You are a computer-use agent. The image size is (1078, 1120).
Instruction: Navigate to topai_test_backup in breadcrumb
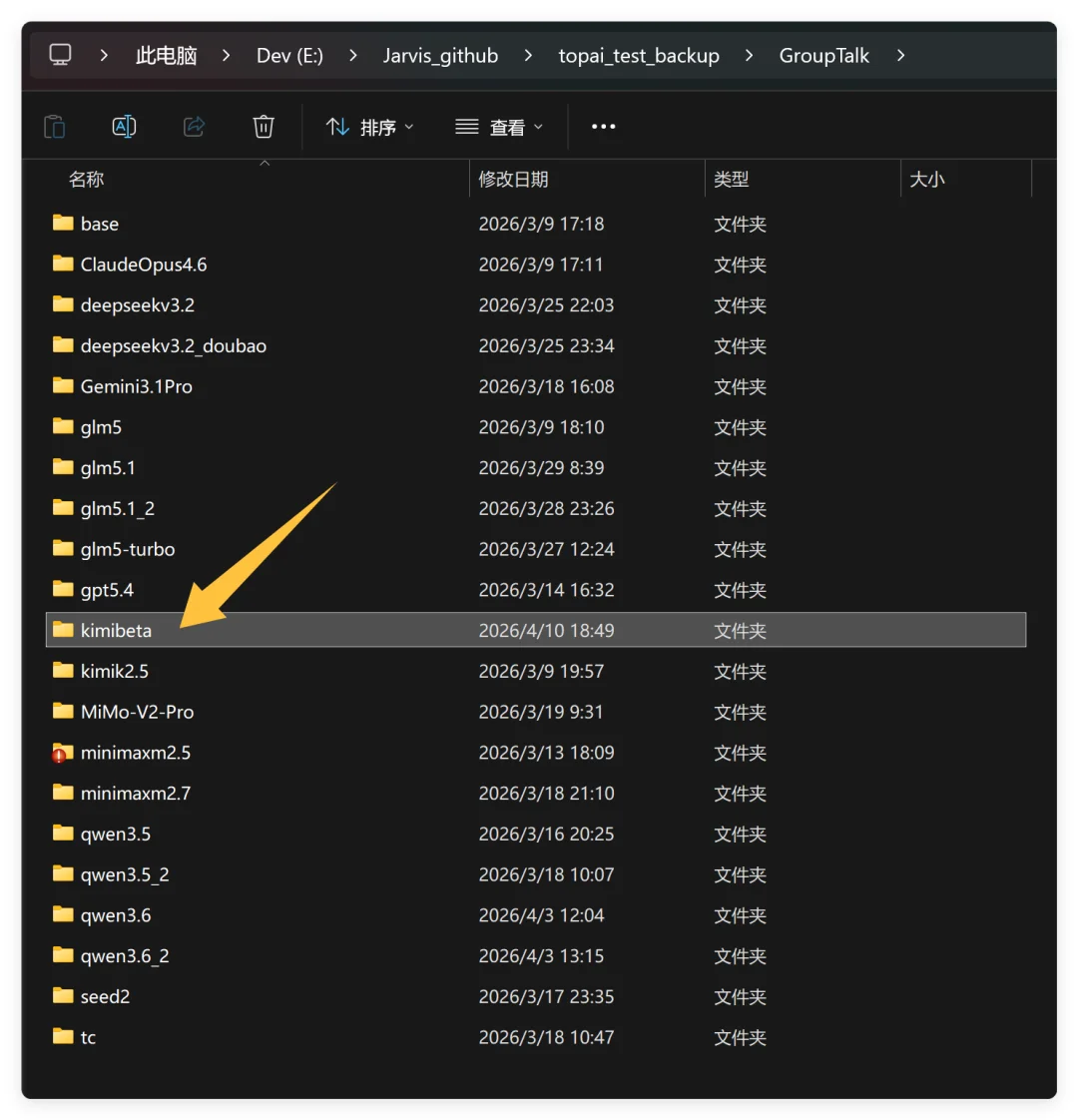click(x=639, y=56)
